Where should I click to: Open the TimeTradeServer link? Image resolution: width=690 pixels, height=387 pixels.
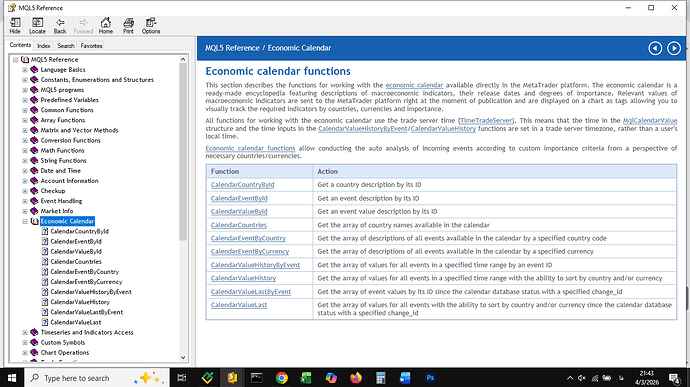486,120
